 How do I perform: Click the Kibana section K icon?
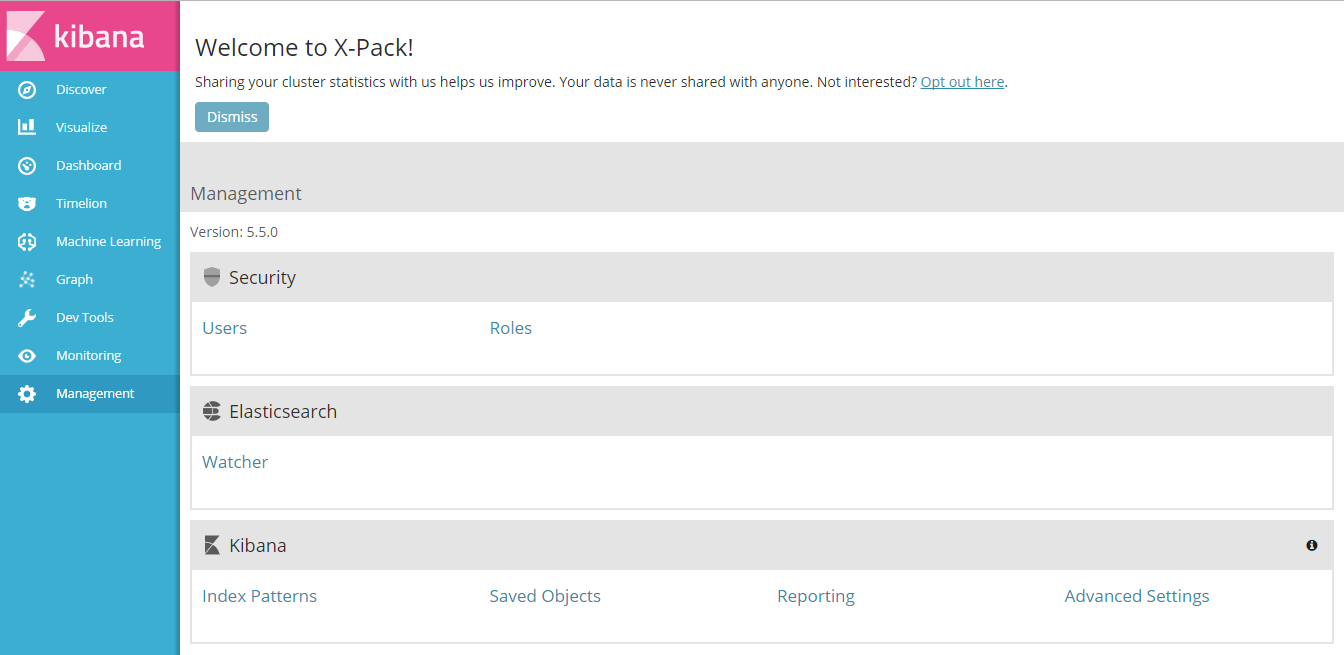[x=211, y=545]
